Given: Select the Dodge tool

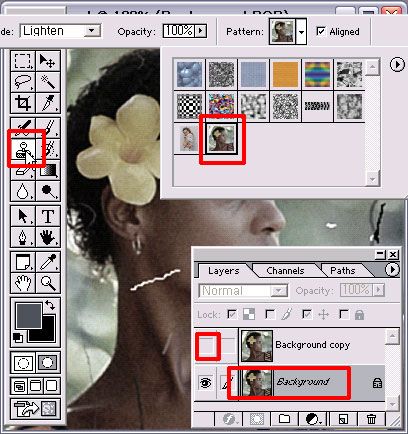Looking at the screenshot, I should pos(48,191).
